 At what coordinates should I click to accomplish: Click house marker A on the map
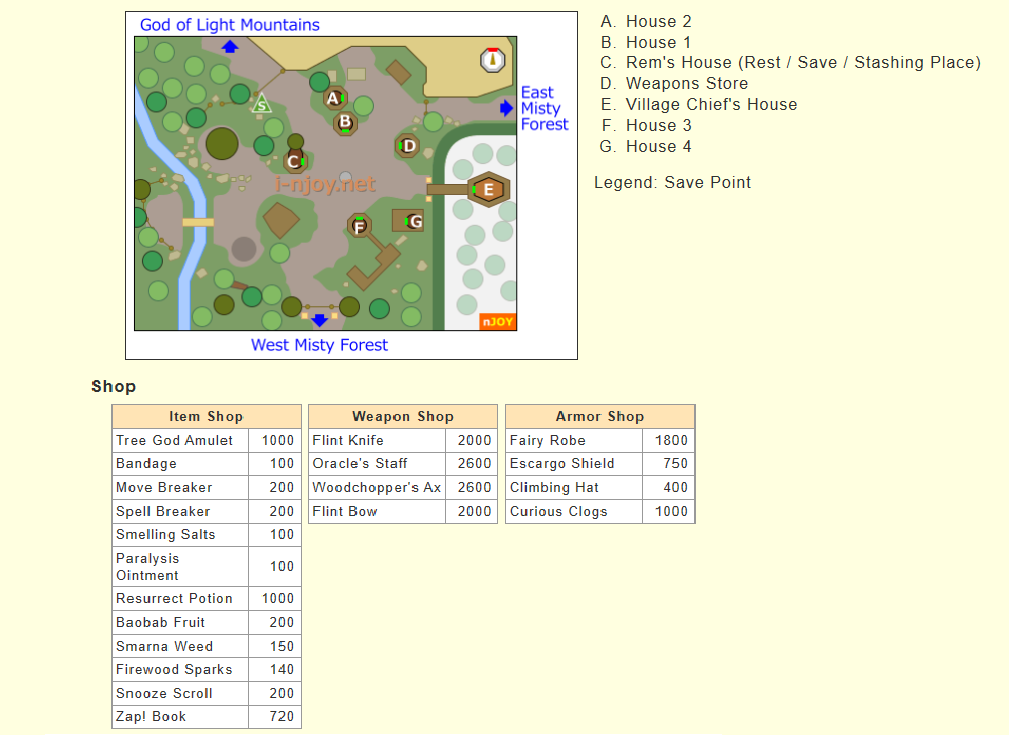[x=334, y=98]
